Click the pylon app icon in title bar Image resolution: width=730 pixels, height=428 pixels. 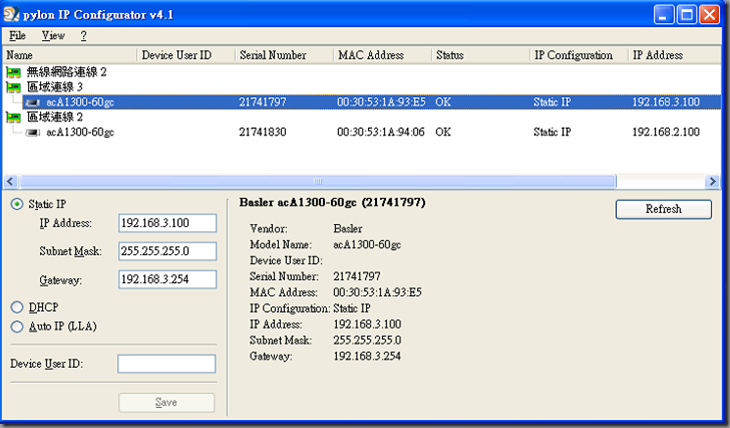[x=11, y=14]
